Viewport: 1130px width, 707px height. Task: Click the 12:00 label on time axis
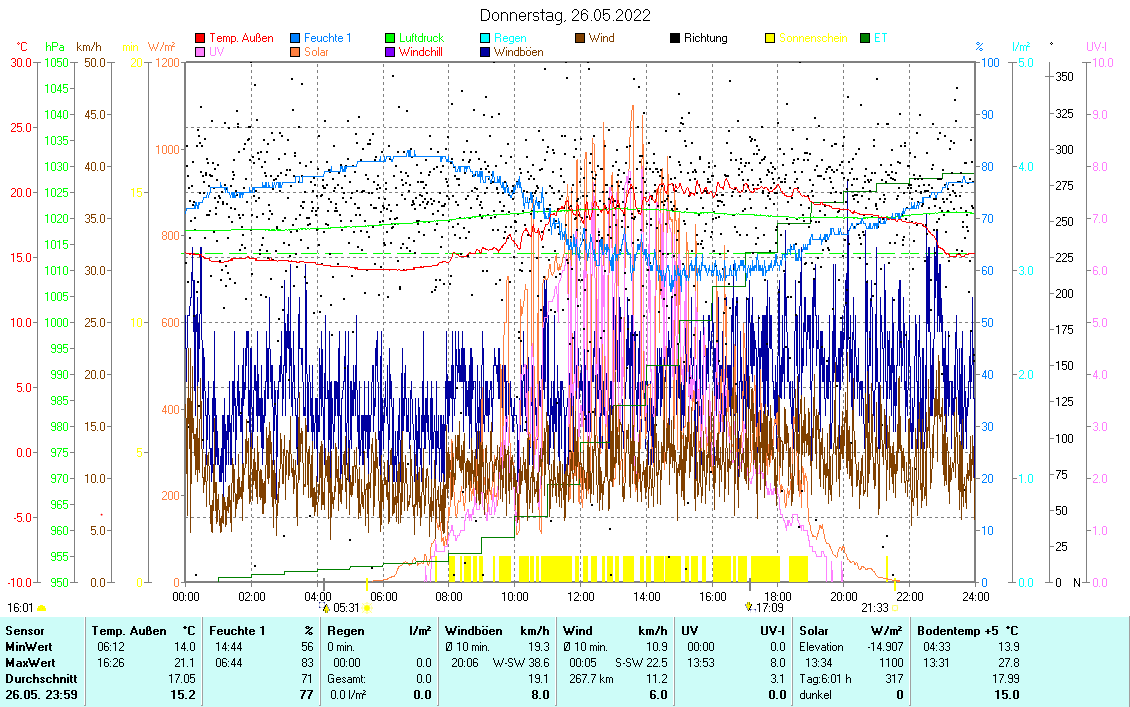tap(581, 597)
